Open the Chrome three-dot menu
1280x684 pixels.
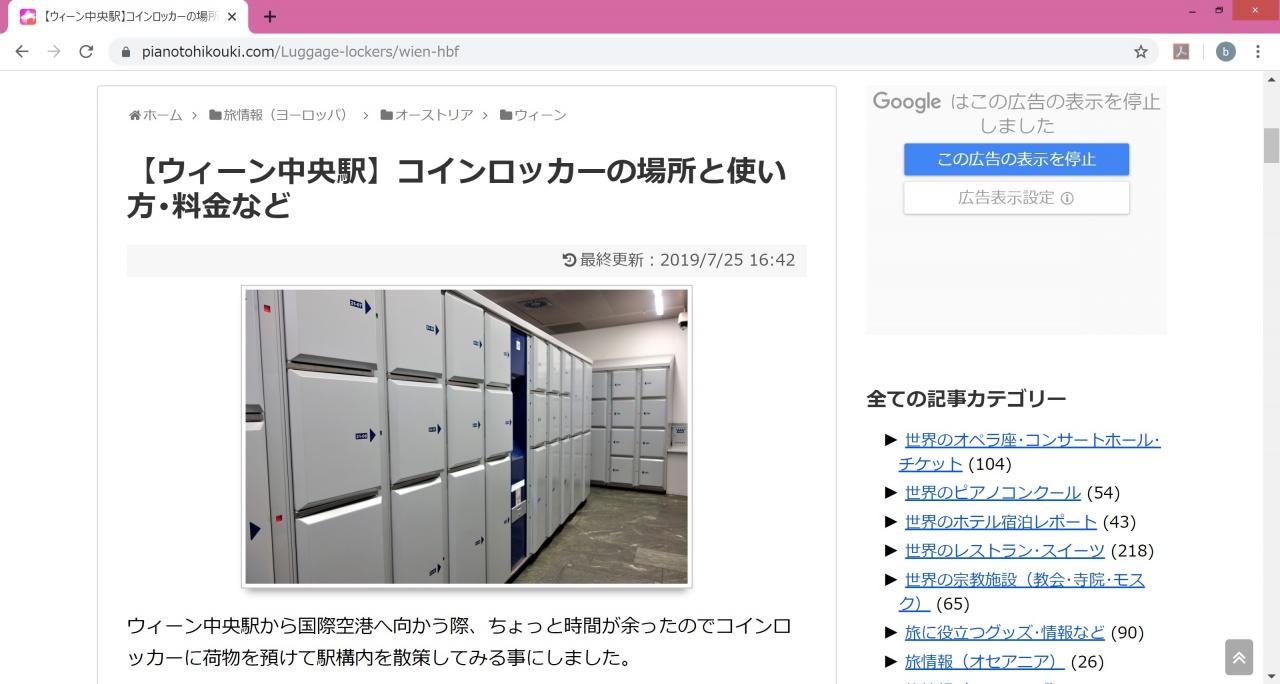click(x=1258, y=51)
